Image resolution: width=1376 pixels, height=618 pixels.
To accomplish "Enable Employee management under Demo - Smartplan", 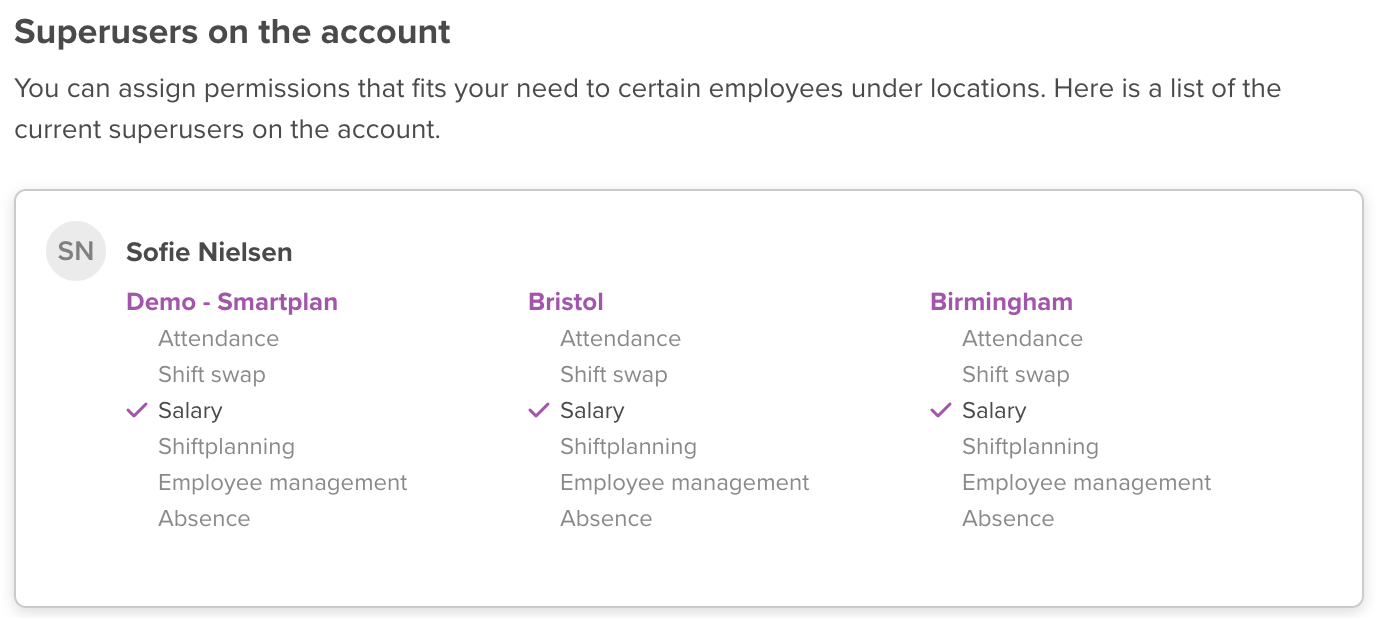I will coord(282,483).
